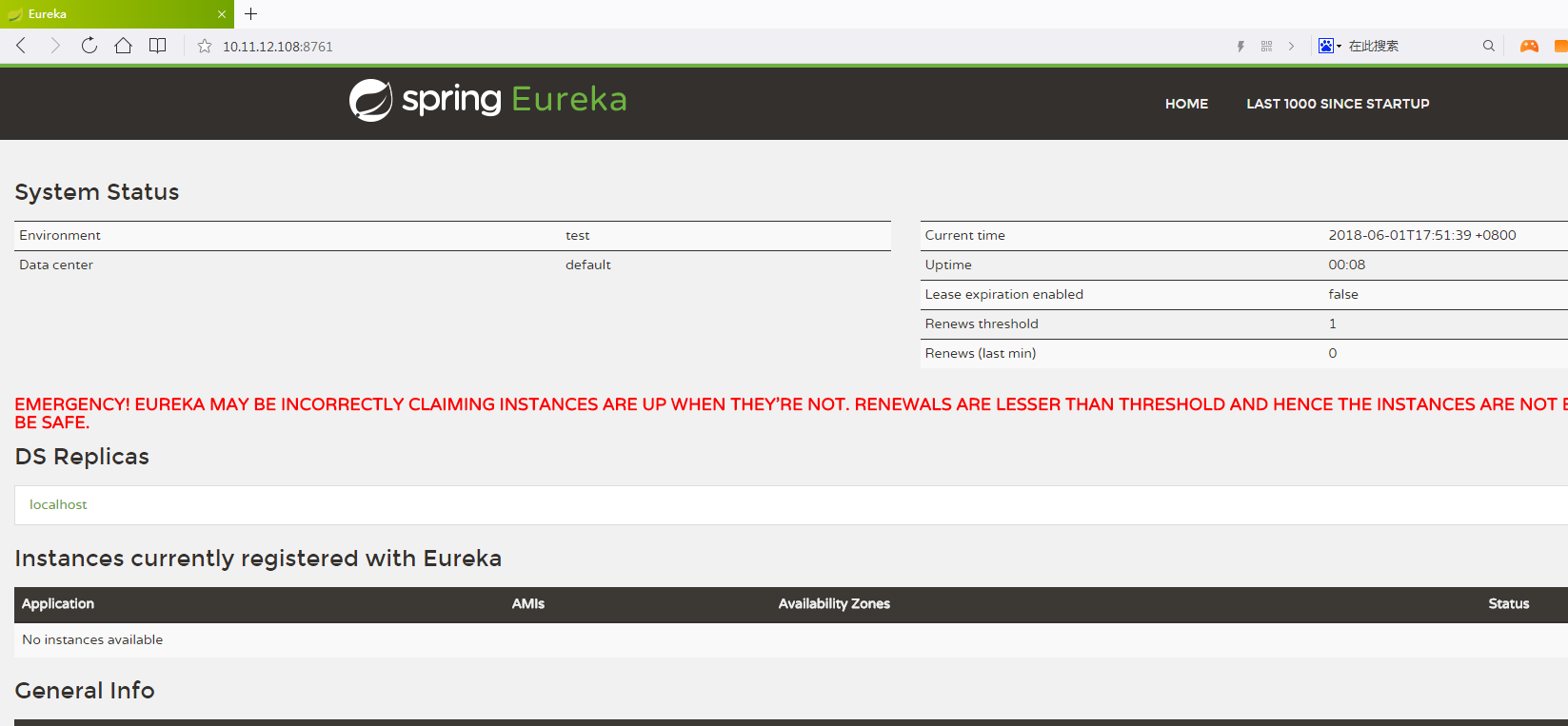Screen dimensions: 1568x726
Task: Click the Renews threshold label
Action: [x=982, y=324]
